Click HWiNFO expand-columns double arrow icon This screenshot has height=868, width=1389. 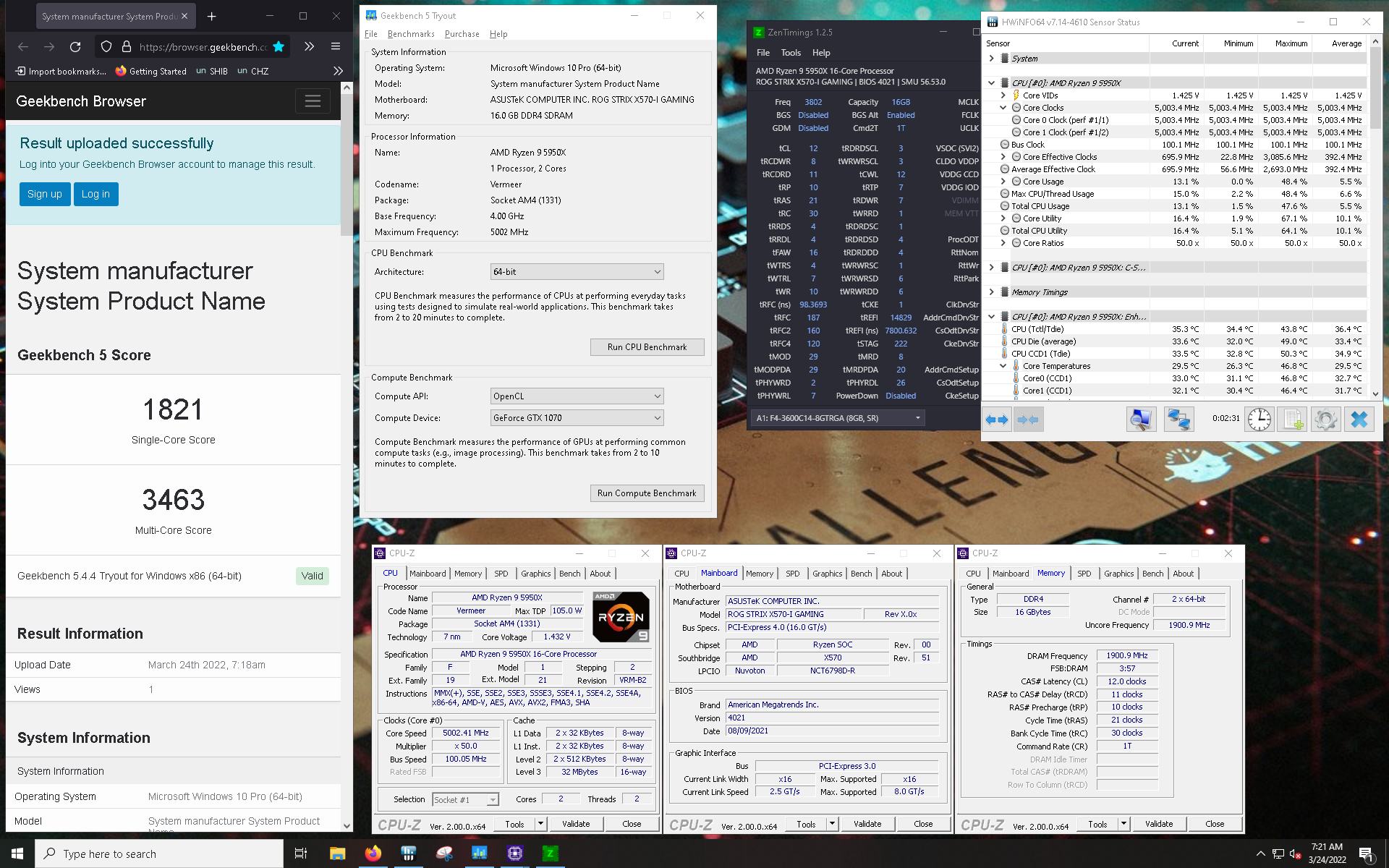click(998, 420)
